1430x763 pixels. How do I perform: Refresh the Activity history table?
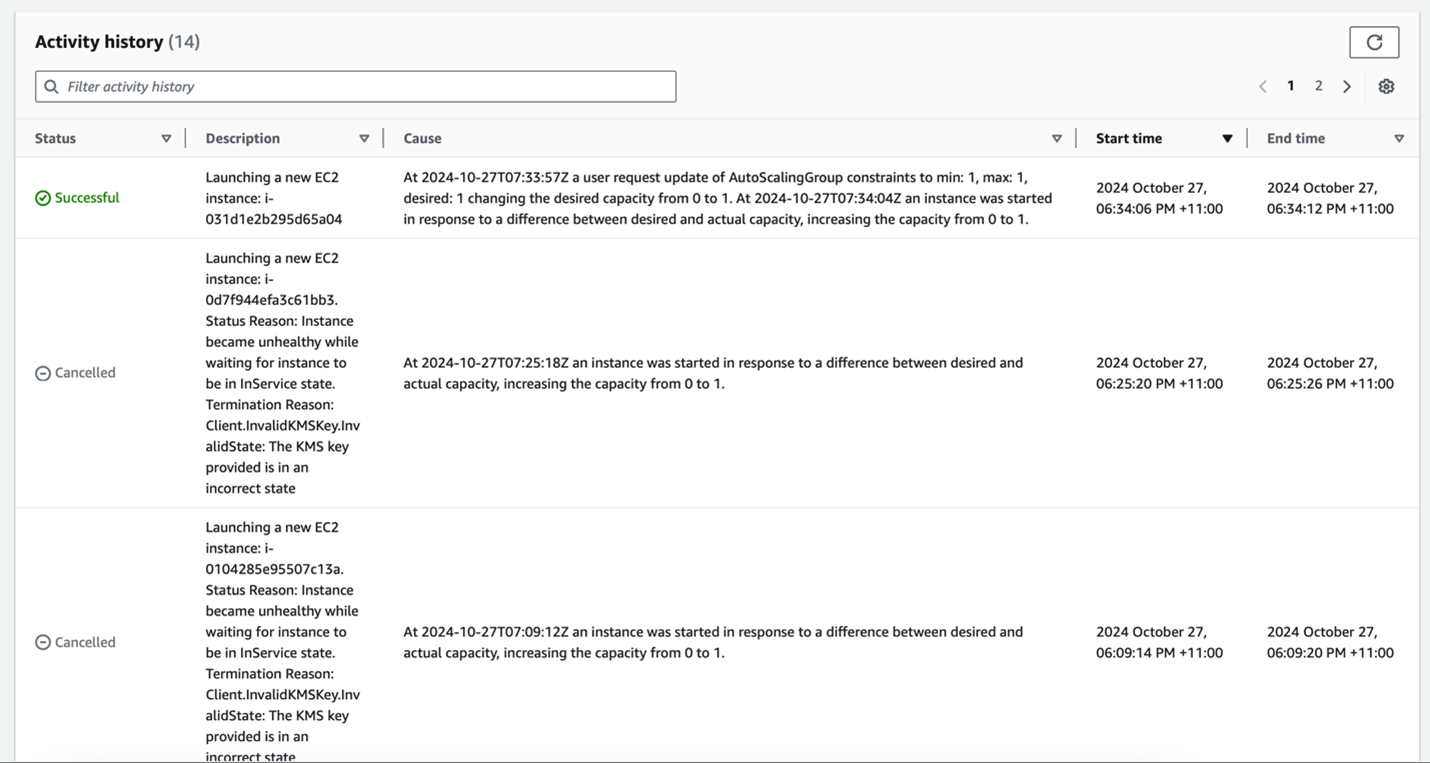(x=1374, y=42)
